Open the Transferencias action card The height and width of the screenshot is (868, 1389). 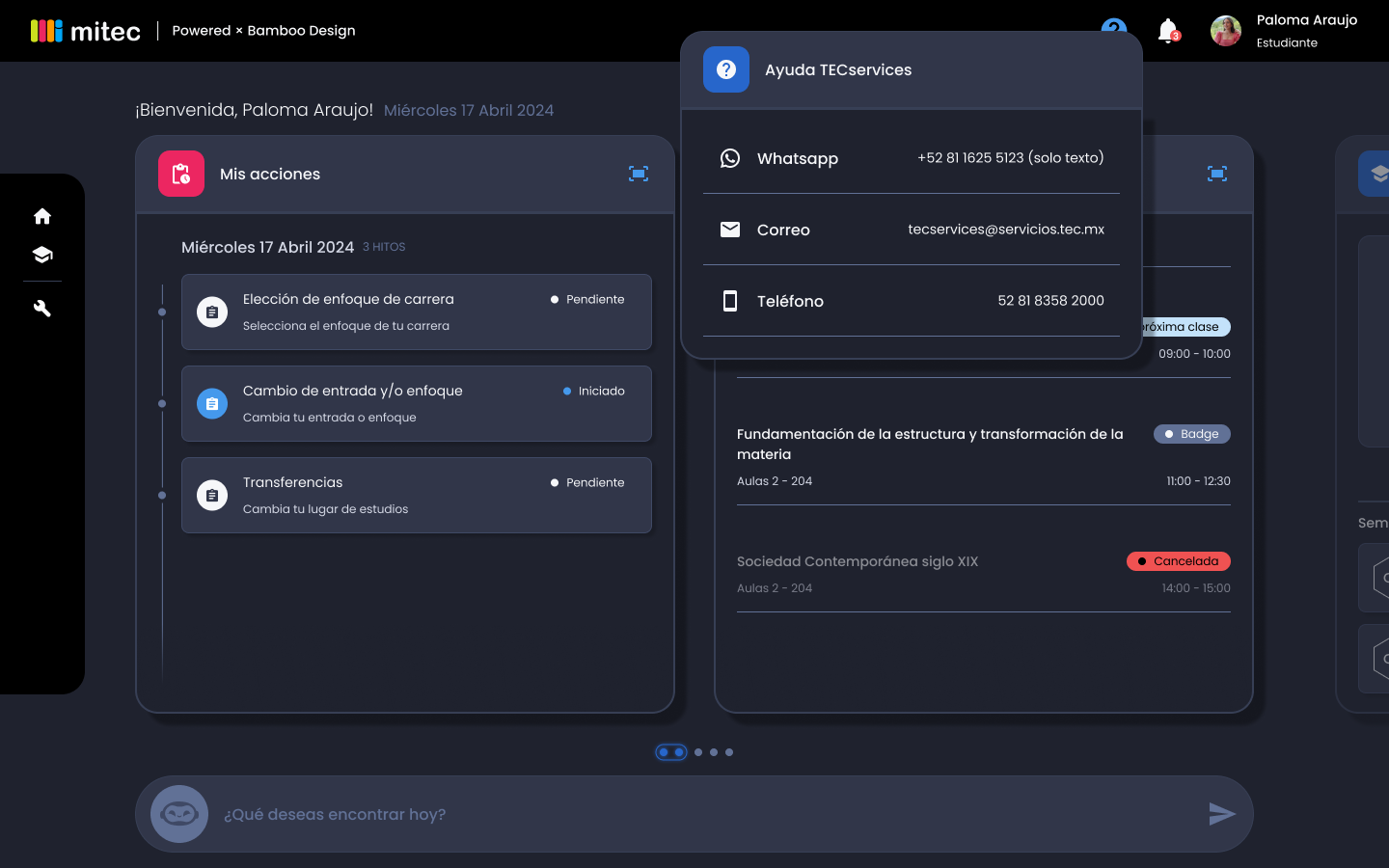pos(417,496)
